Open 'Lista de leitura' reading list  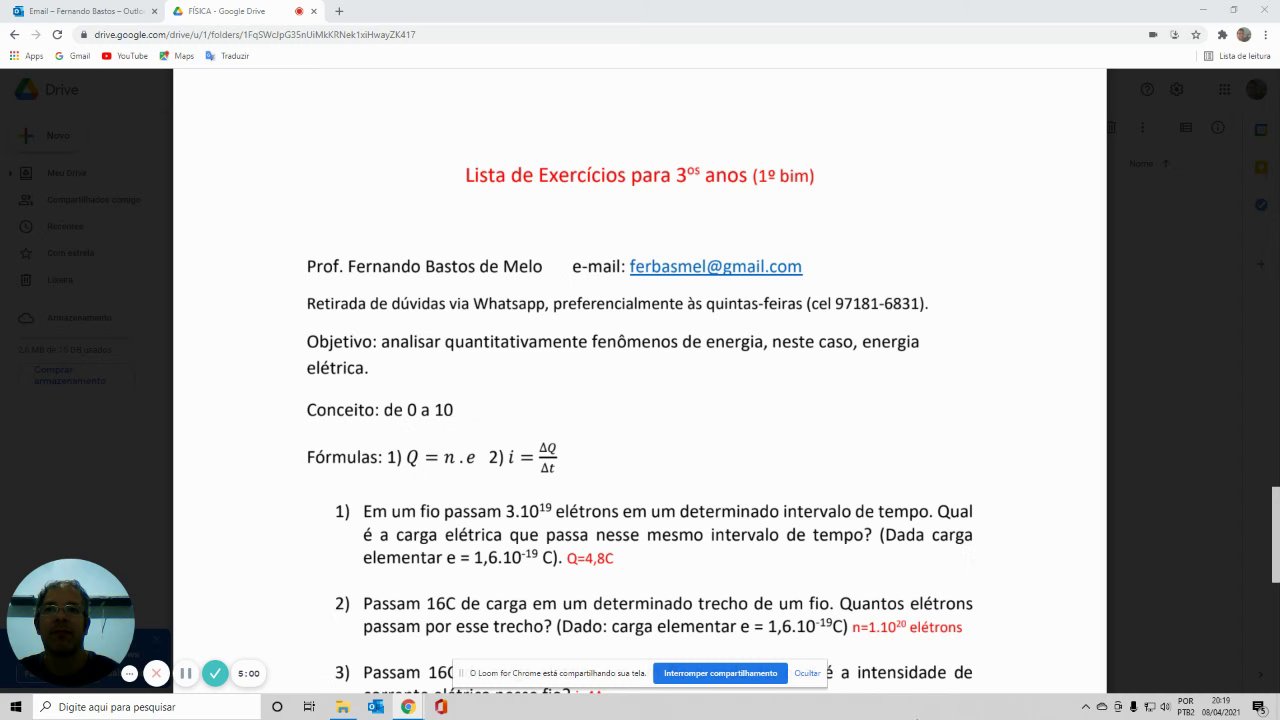tap(1237, 56)
